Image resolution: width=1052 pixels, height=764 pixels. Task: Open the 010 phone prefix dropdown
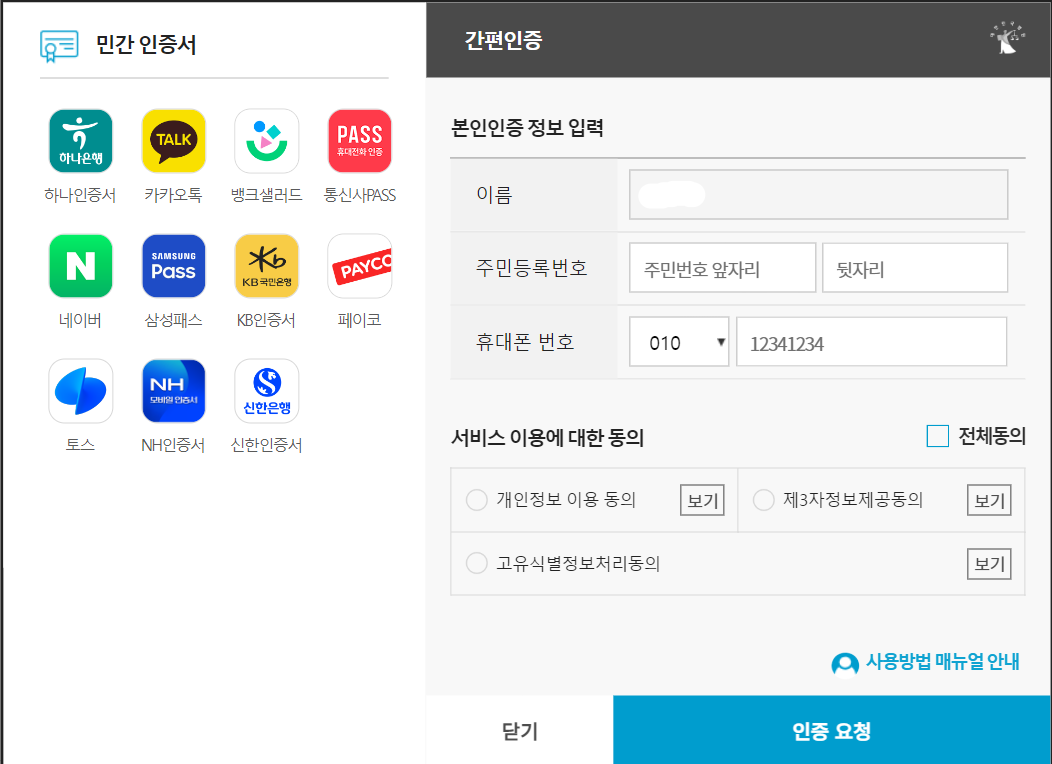[679, 342]
